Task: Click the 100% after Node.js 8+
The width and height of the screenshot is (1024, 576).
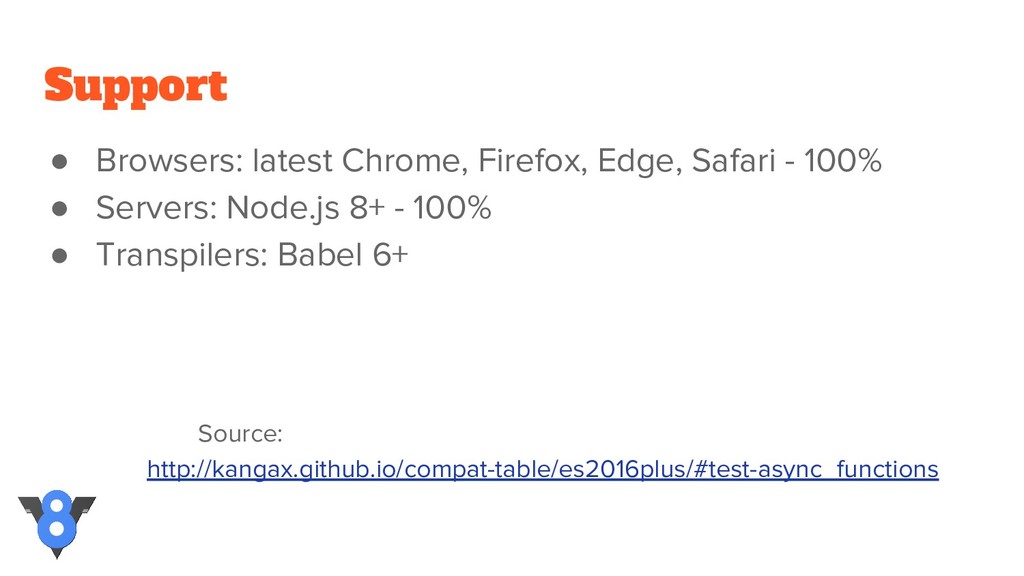Action: point(452,208)
